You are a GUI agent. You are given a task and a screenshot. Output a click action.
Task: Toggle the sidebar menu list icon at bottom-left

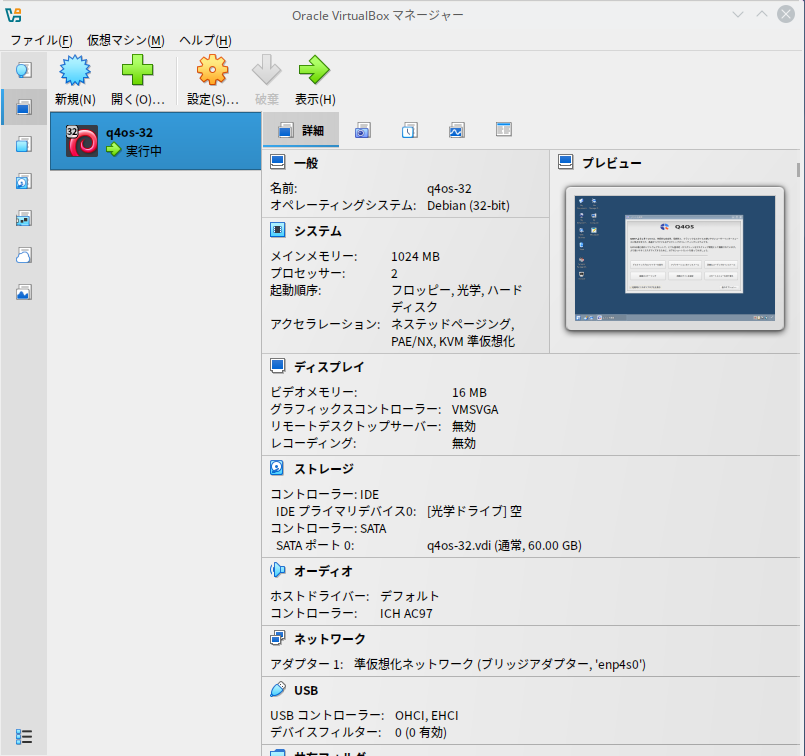coord(24,737)
